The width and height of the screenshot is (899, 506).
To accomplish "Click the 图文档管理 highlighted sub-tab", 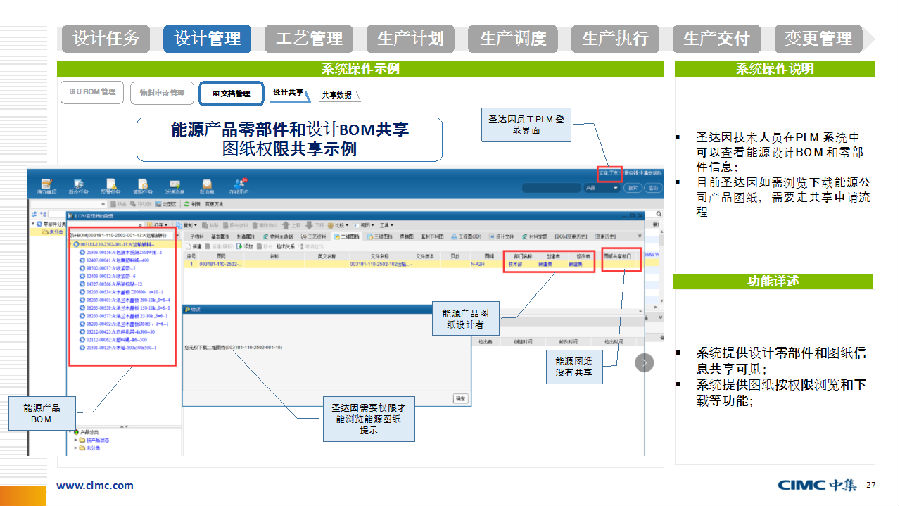I will pyautogui.click(x=231, y=93).
